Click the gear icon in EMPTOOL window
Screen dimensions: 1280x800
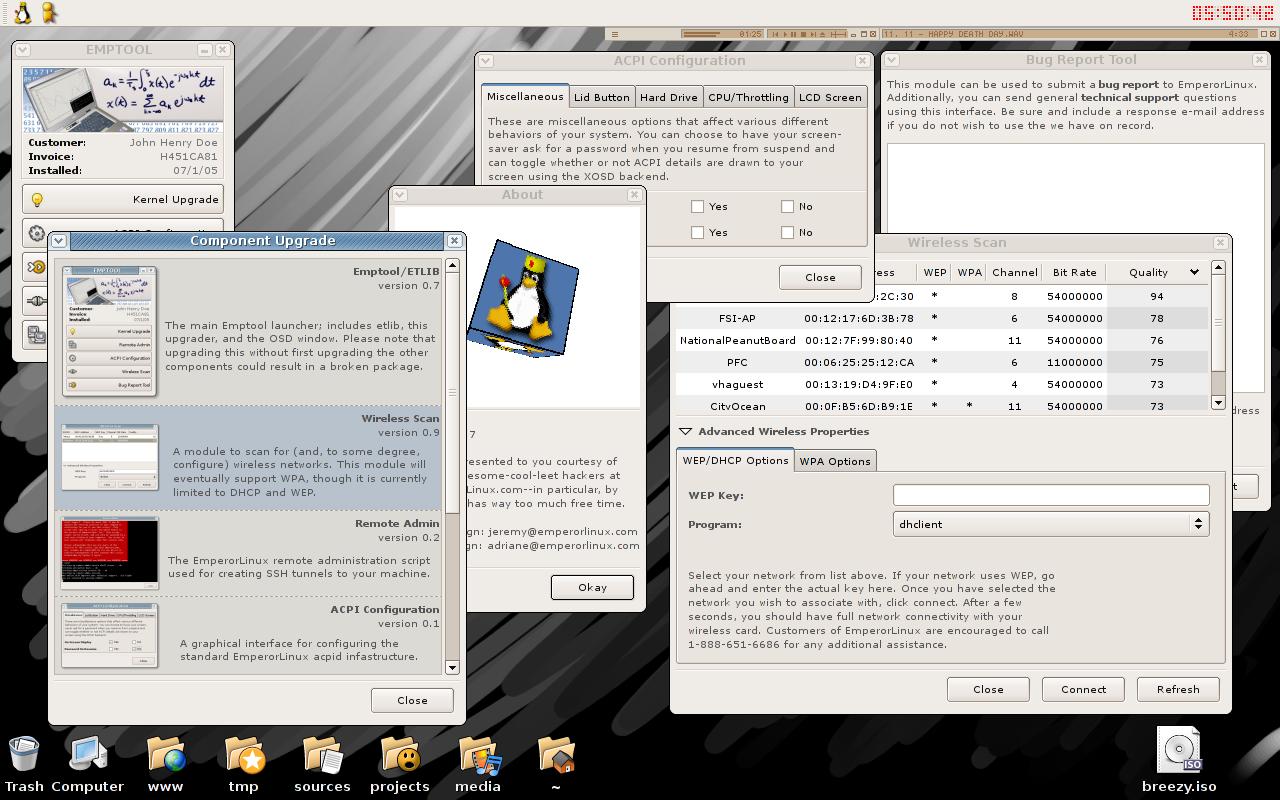pos(37,233)
